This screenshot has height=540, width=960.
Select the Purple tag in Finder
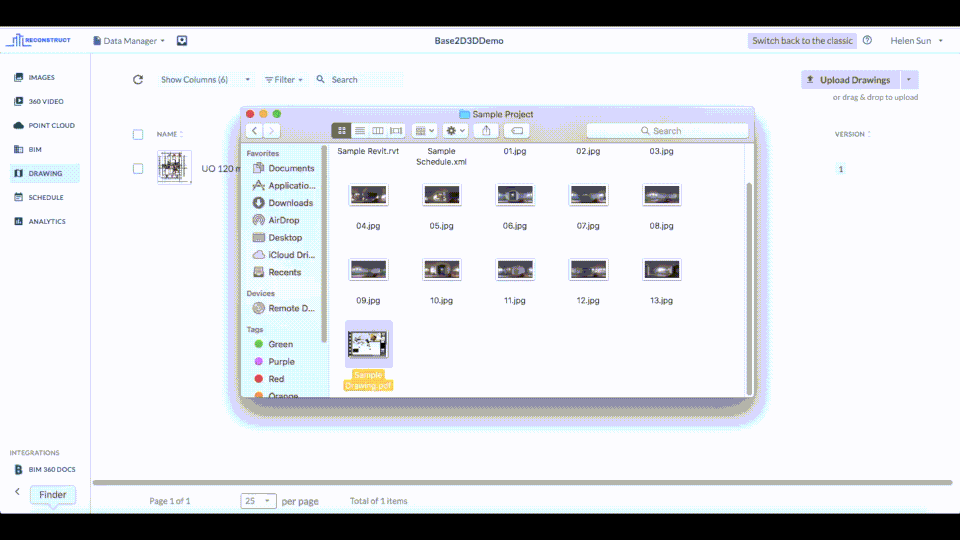click(x=274, y=361)
